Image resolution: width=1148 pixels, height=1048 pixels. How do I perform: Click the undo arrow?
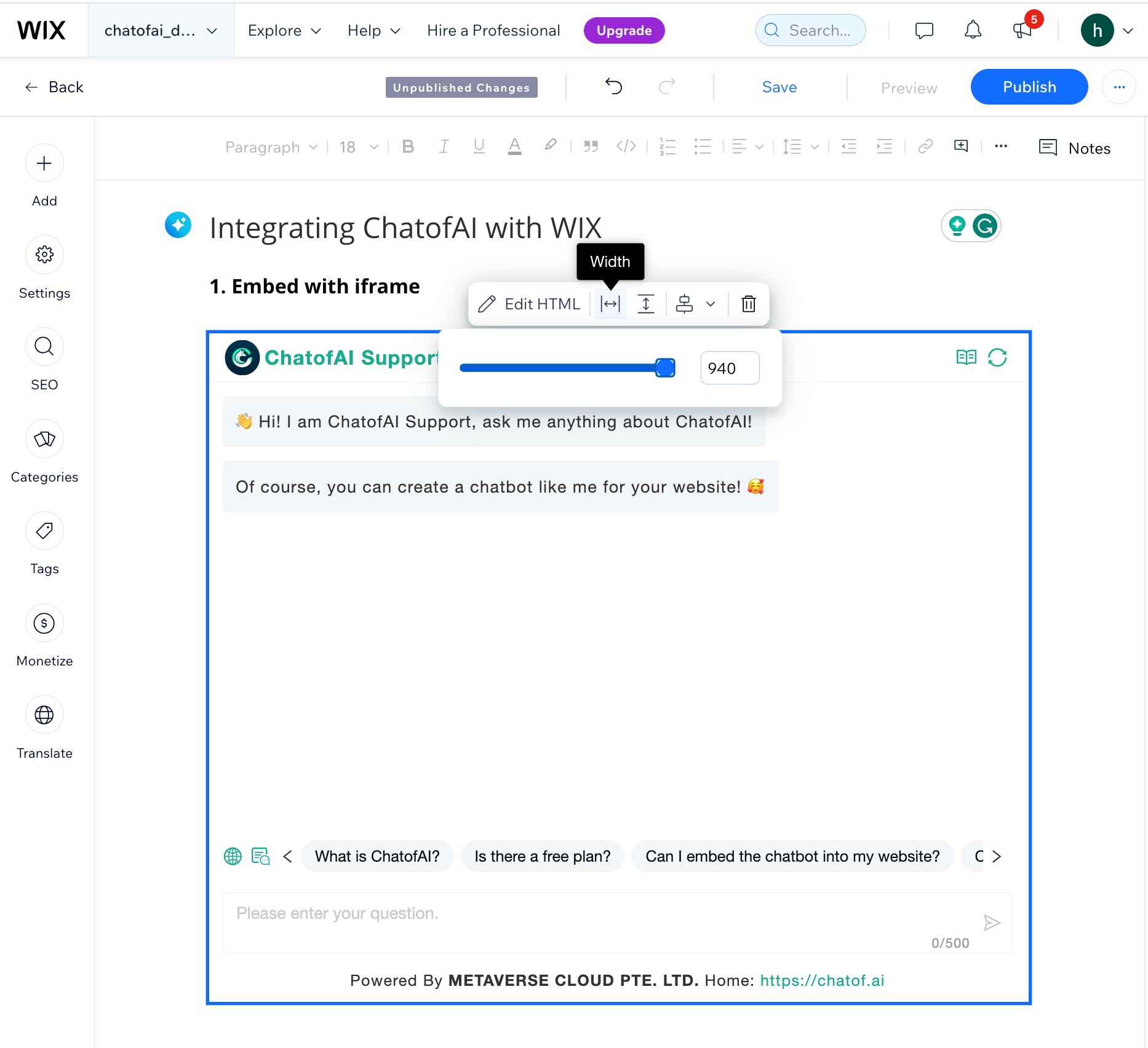(x=613, y=86)
